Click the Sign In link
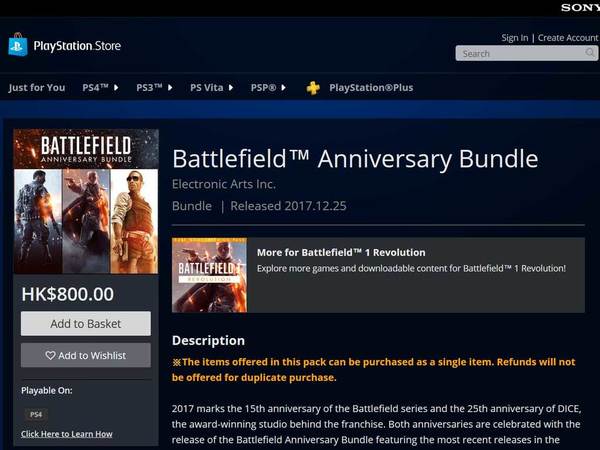The image size is (600, 450). pyautogui.click(x=515, y=38)
